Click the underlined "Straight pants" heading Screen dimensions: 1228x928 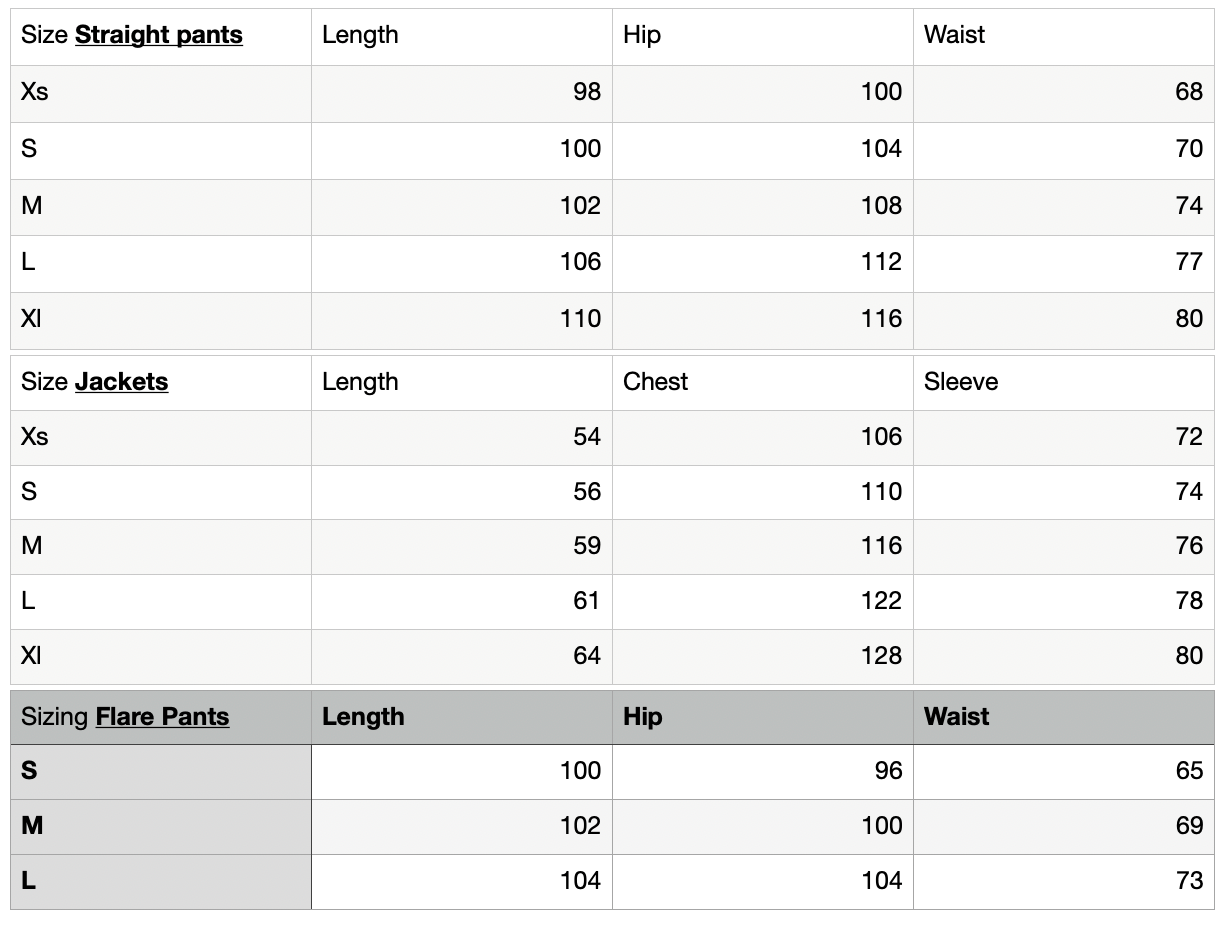158,35
